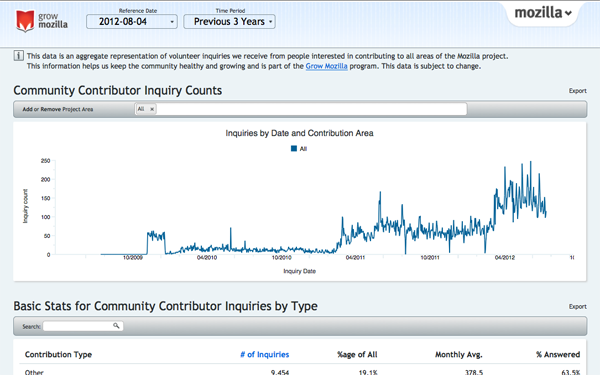Remove the All project area tag
600x375 pixels.
coord(152,109)
